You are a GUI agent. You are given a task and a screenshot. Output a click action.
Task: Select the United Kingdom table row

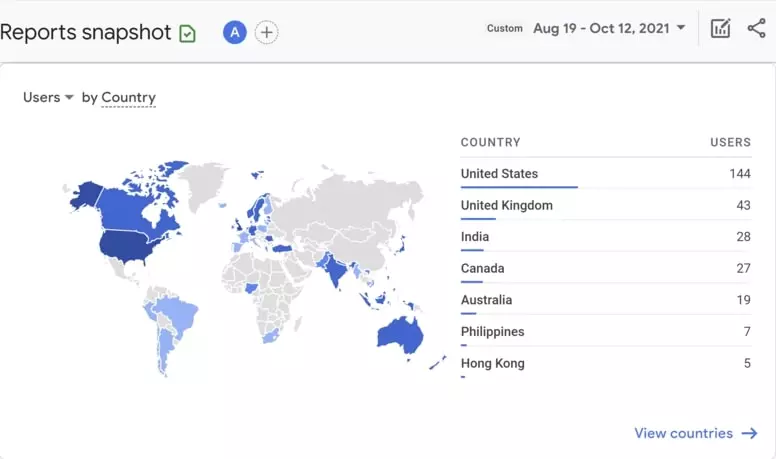606,205
